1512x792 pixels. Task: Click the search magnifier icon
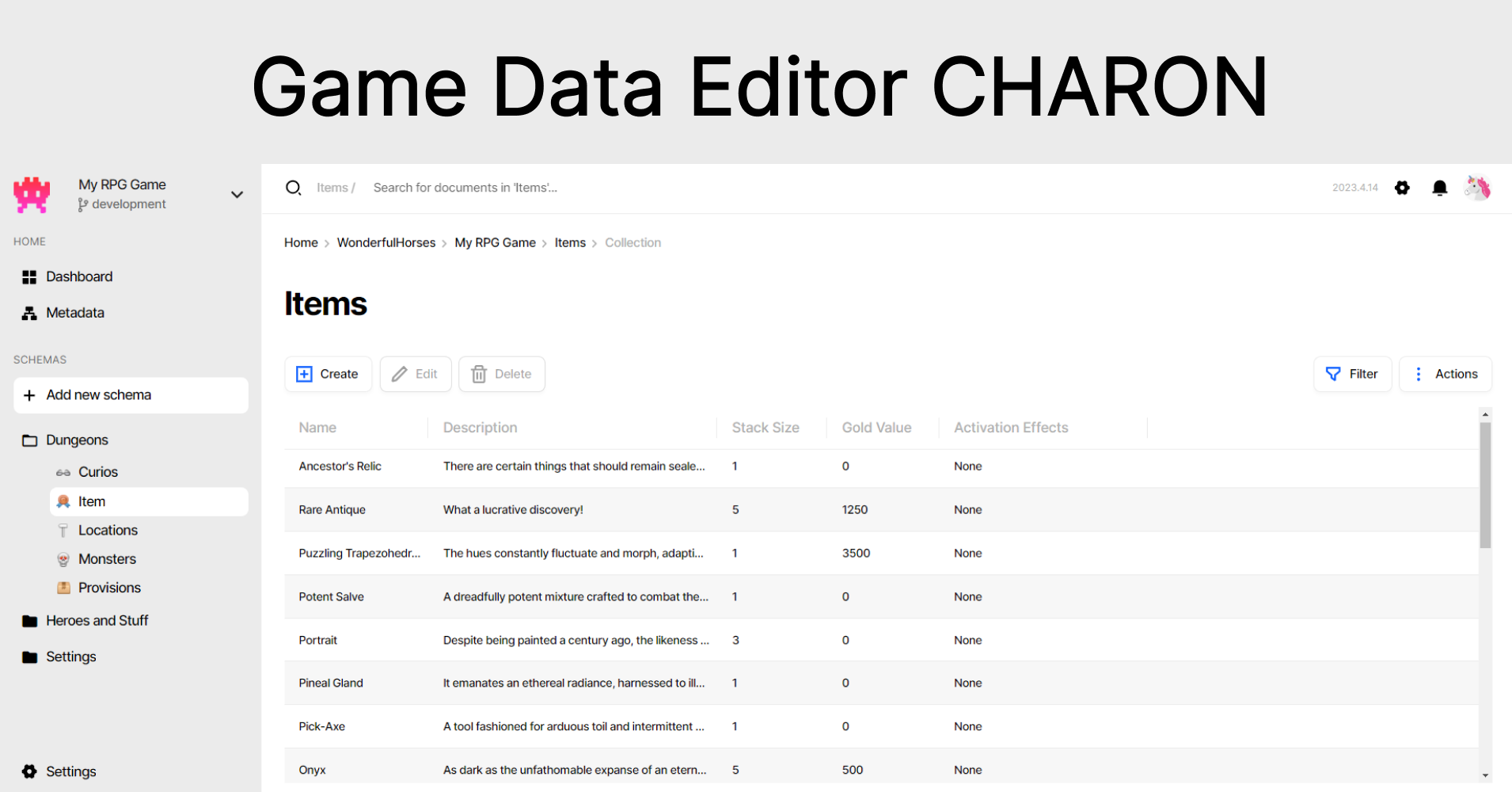click(x=294, y=188)
